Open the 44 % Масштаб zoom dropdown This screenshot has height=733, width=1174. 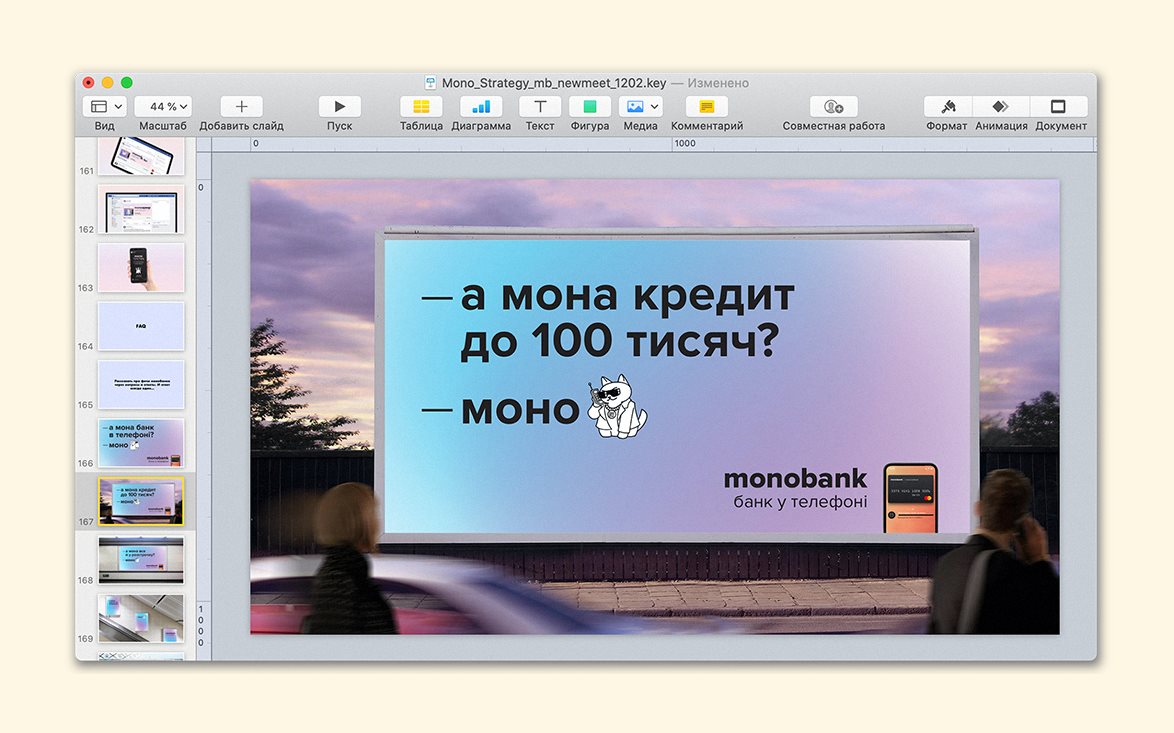pos(162,106)
